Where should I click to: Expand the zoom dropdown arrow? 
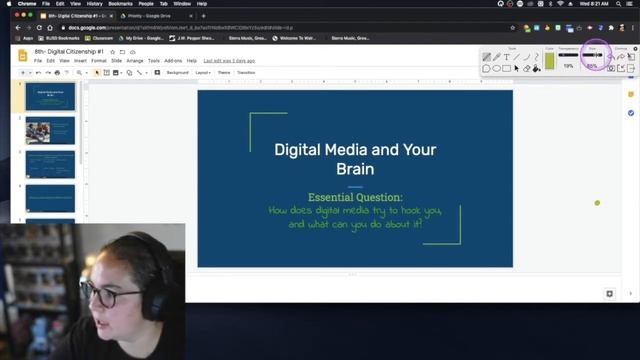click(87, 73)
